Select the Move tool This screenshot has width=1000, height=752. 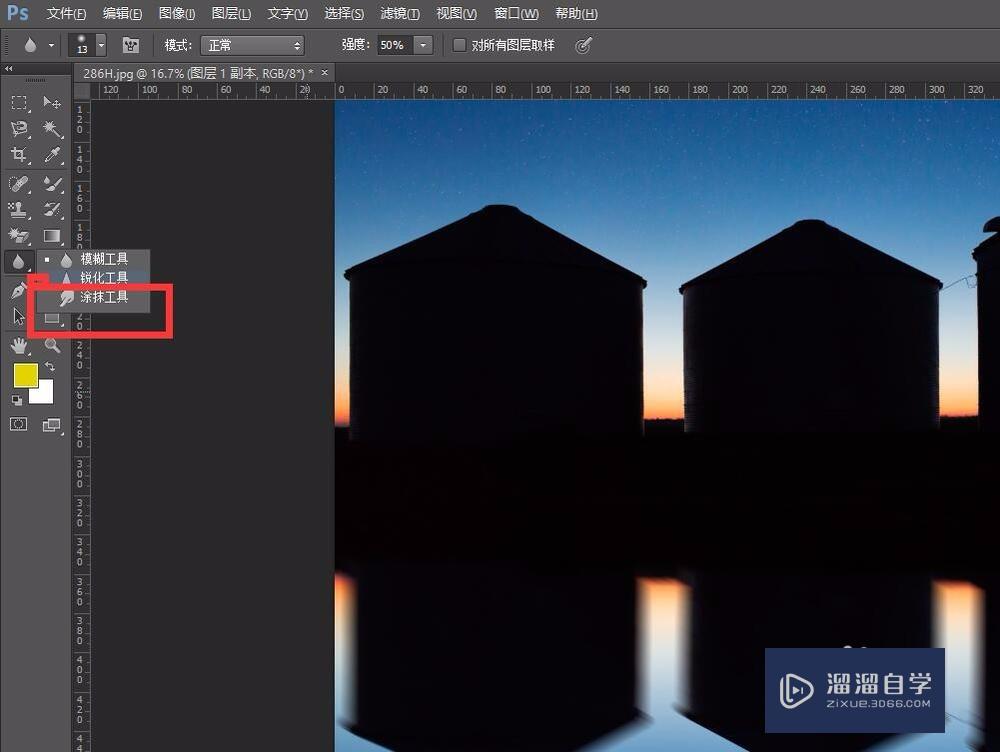coord(52,103)
